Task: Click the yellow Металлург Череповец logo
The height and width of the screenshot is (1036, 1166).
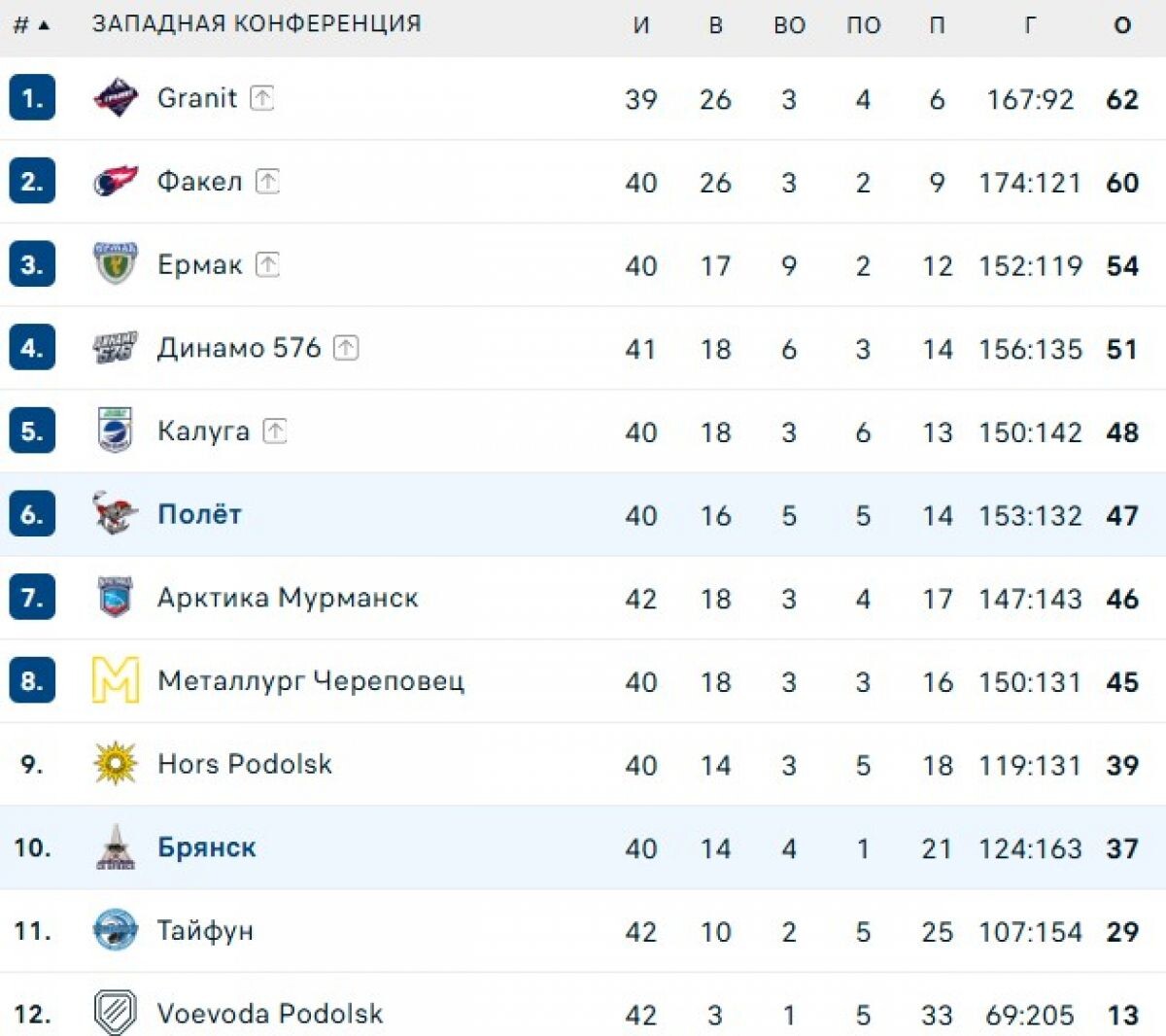Action: (116, 680)
